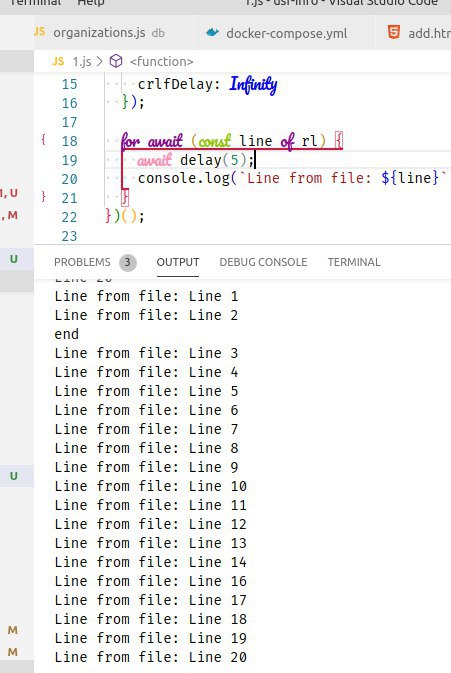Open the PROBLEMS panel tab
The width and height of the screenshot is (451, 673).
point(82,262)
